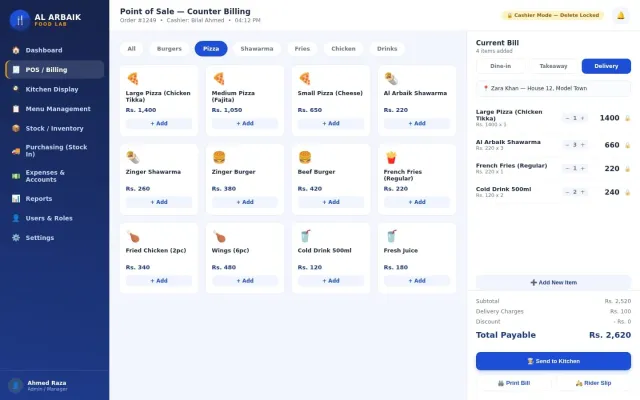Screen dimensions: 640x400
Task: Add Al Arbaik Shawarma to the bill
Action: point(417,123)
